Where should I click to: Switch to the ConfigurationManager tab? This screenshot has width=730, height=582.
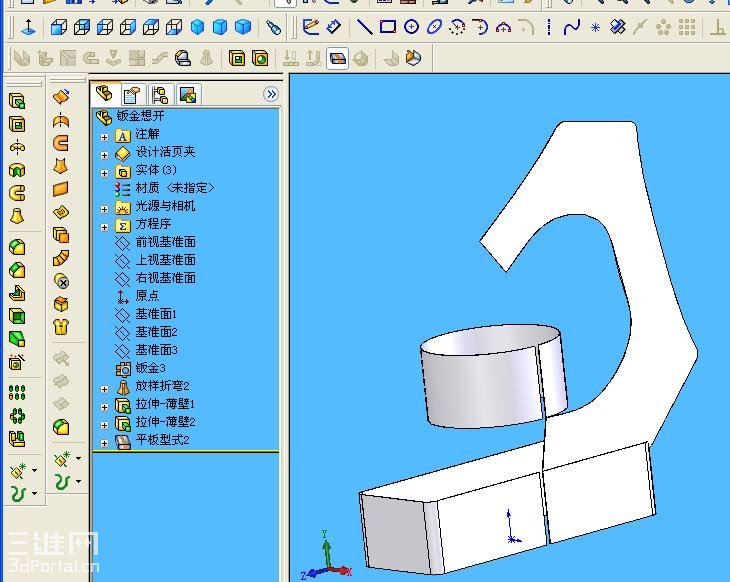[161, 95]
